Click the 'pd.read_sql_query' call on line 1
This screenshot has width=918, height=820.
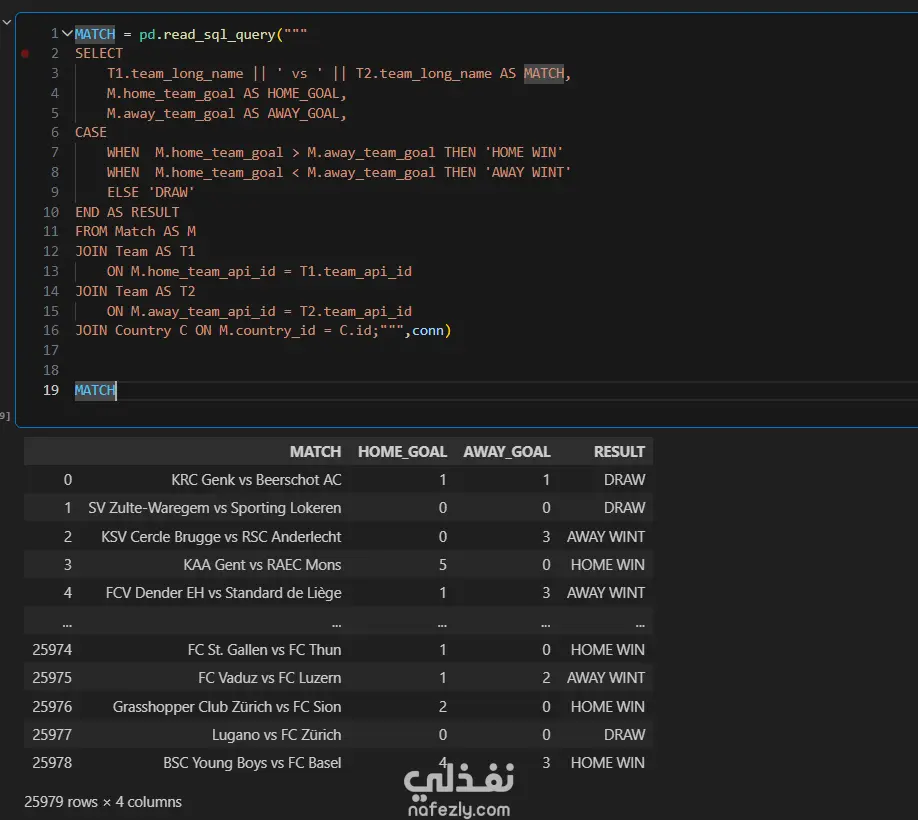coord(207,35)
